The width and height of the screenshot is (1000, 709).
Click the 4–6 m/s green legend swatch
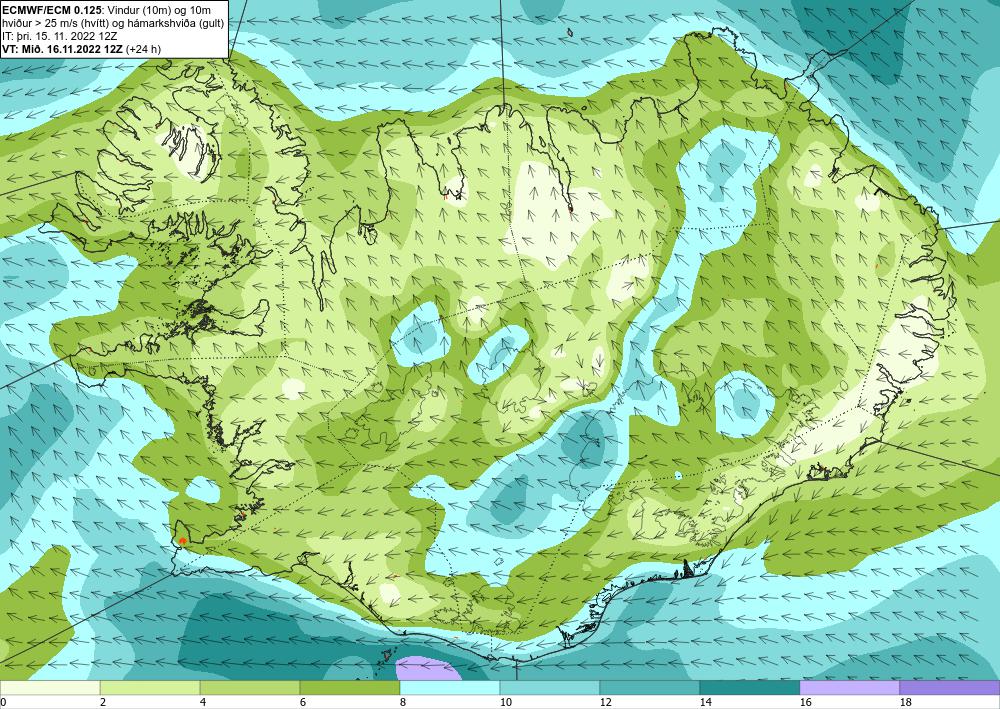250,688
